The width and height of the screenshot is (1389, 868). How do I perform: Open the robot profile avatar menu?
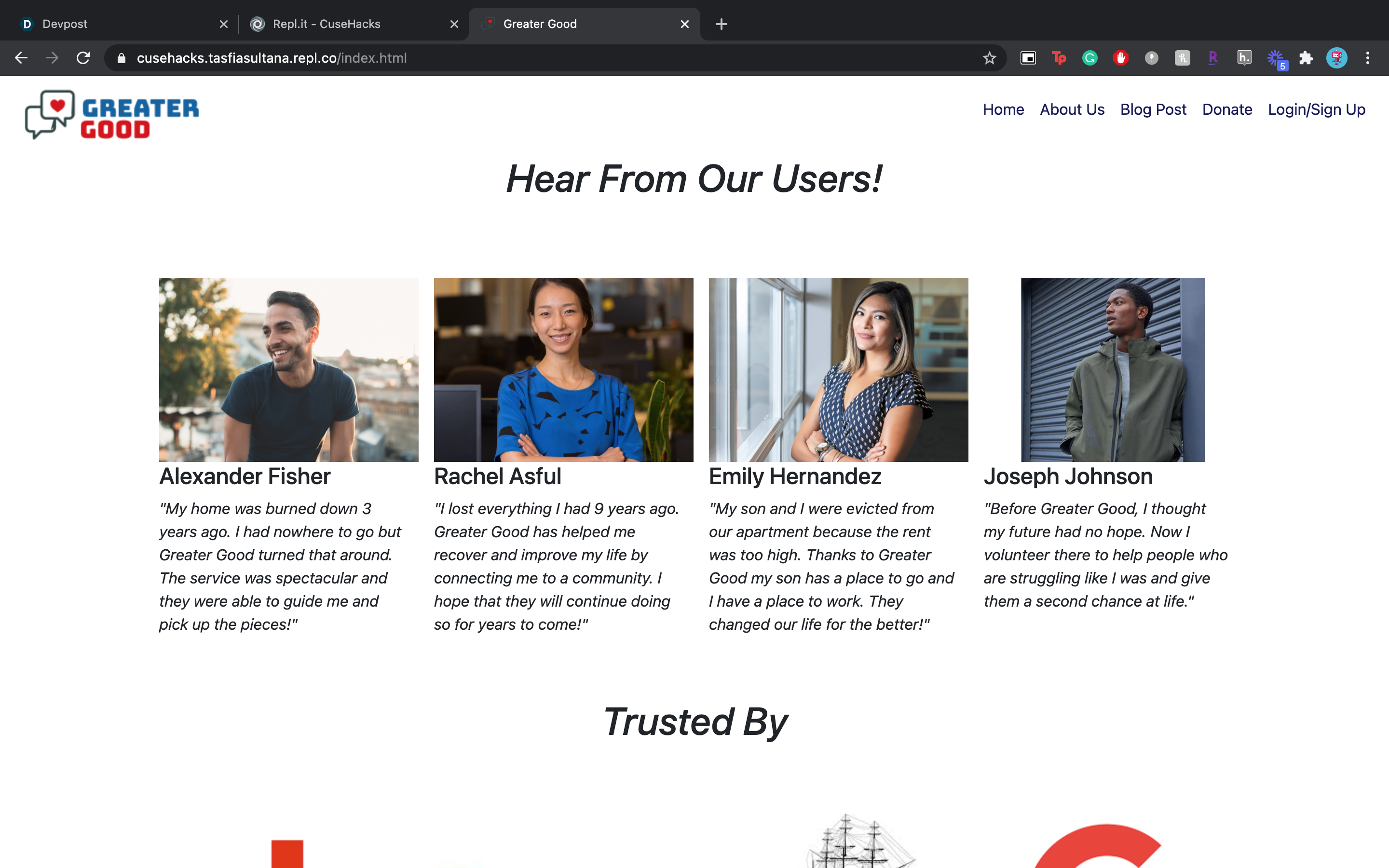[x=1337, y=58]
